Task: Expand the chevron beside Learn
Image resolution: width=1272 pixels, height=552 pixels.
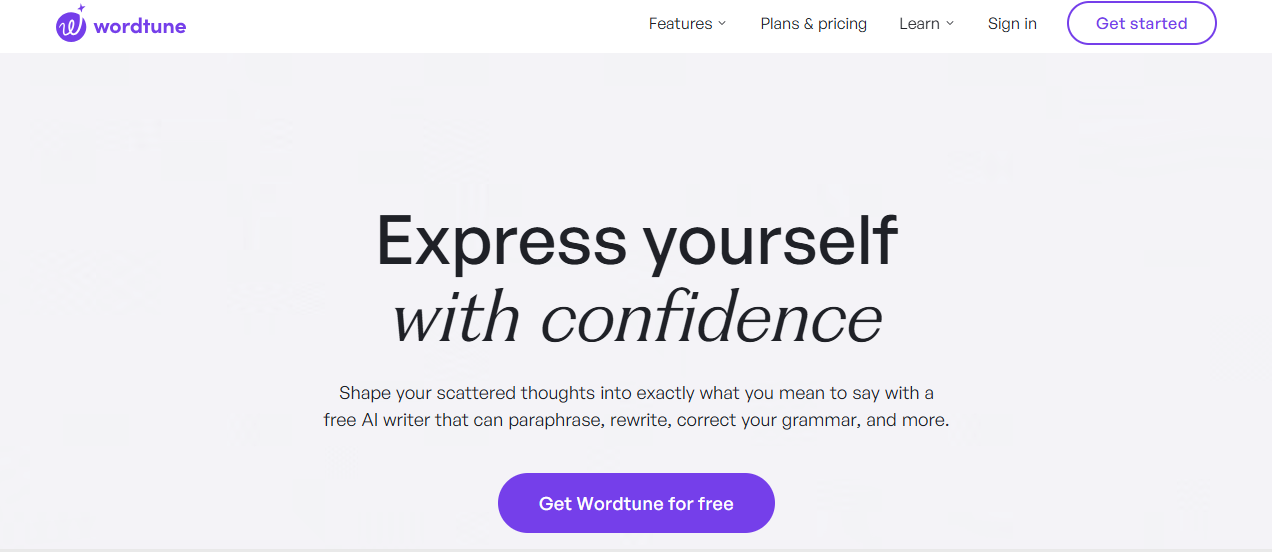Action: pyautogui.click(x=950, y=24)
